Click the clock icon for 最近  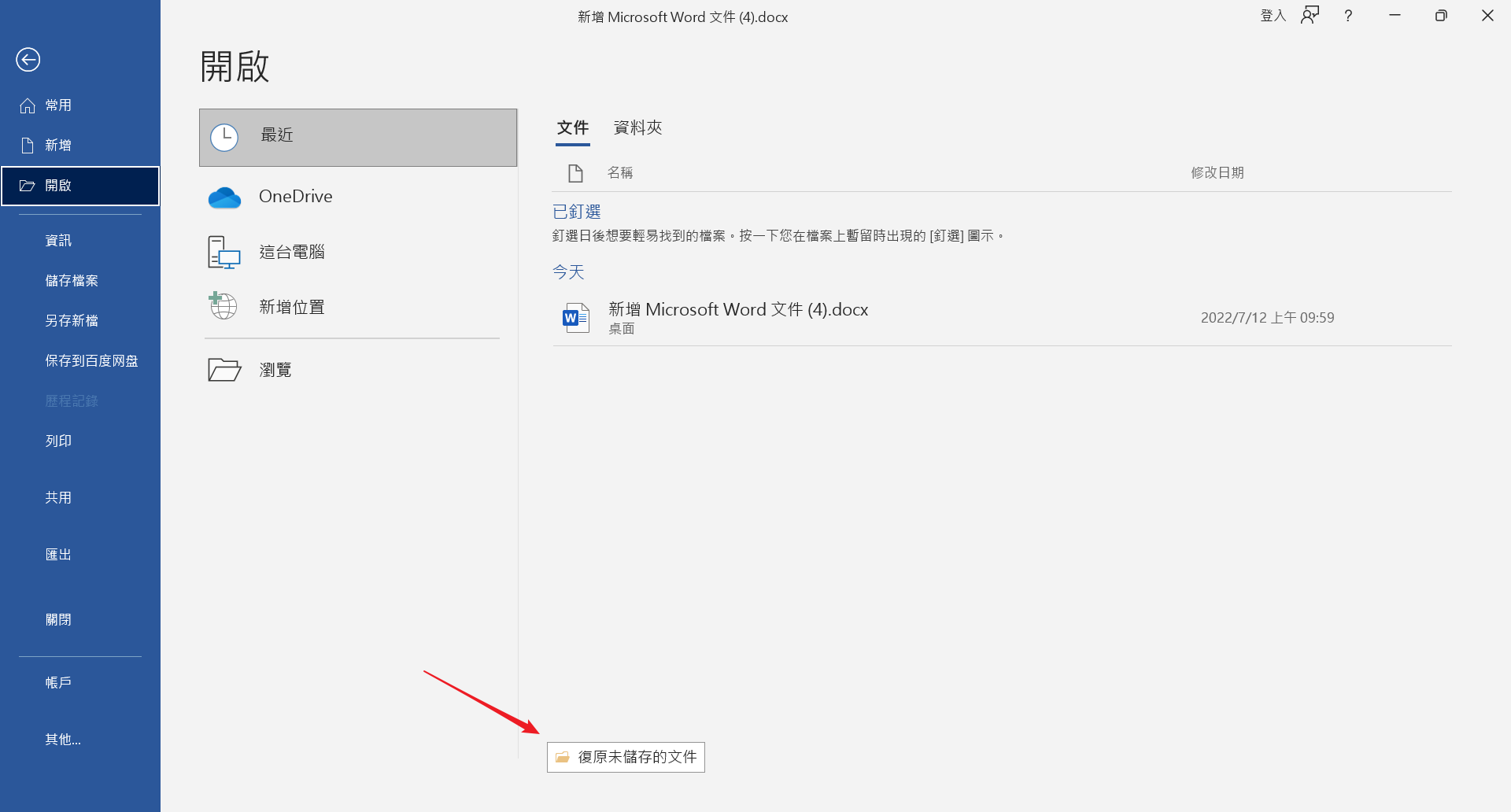(x=224, y=138)
